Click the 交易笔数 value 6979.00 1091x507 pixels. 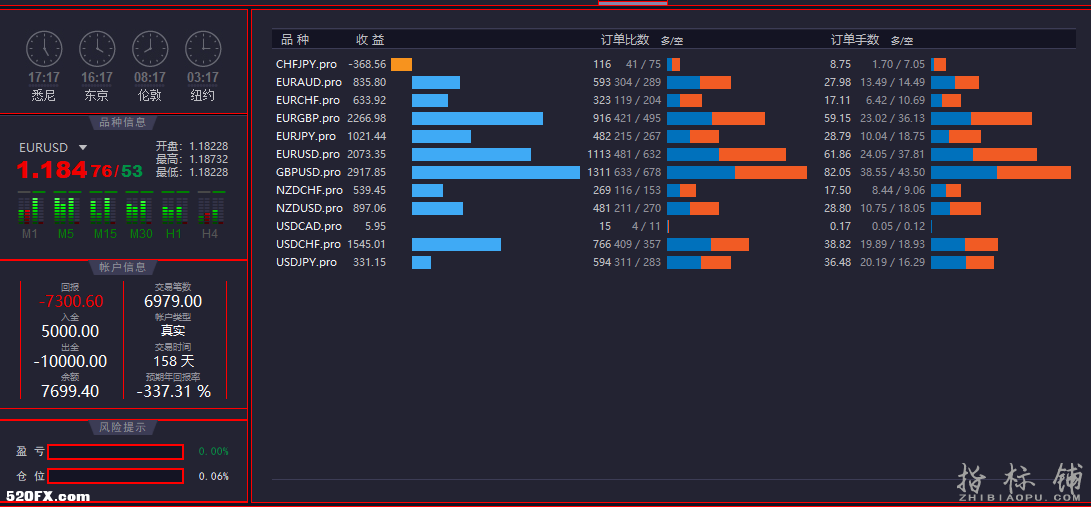click(173, 301)
